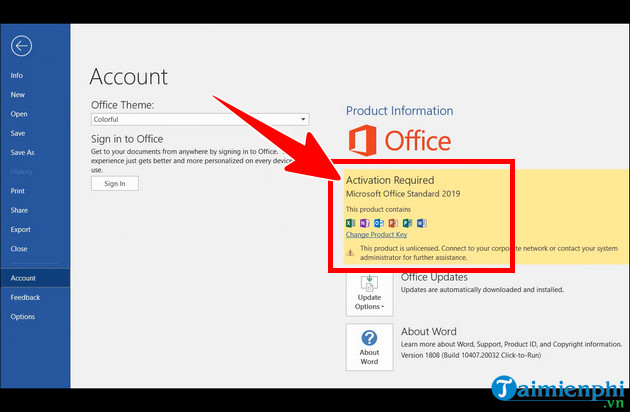
Task: Click the Outlook icon in product list
Action: pyautogui.click(x=379, y=223)
